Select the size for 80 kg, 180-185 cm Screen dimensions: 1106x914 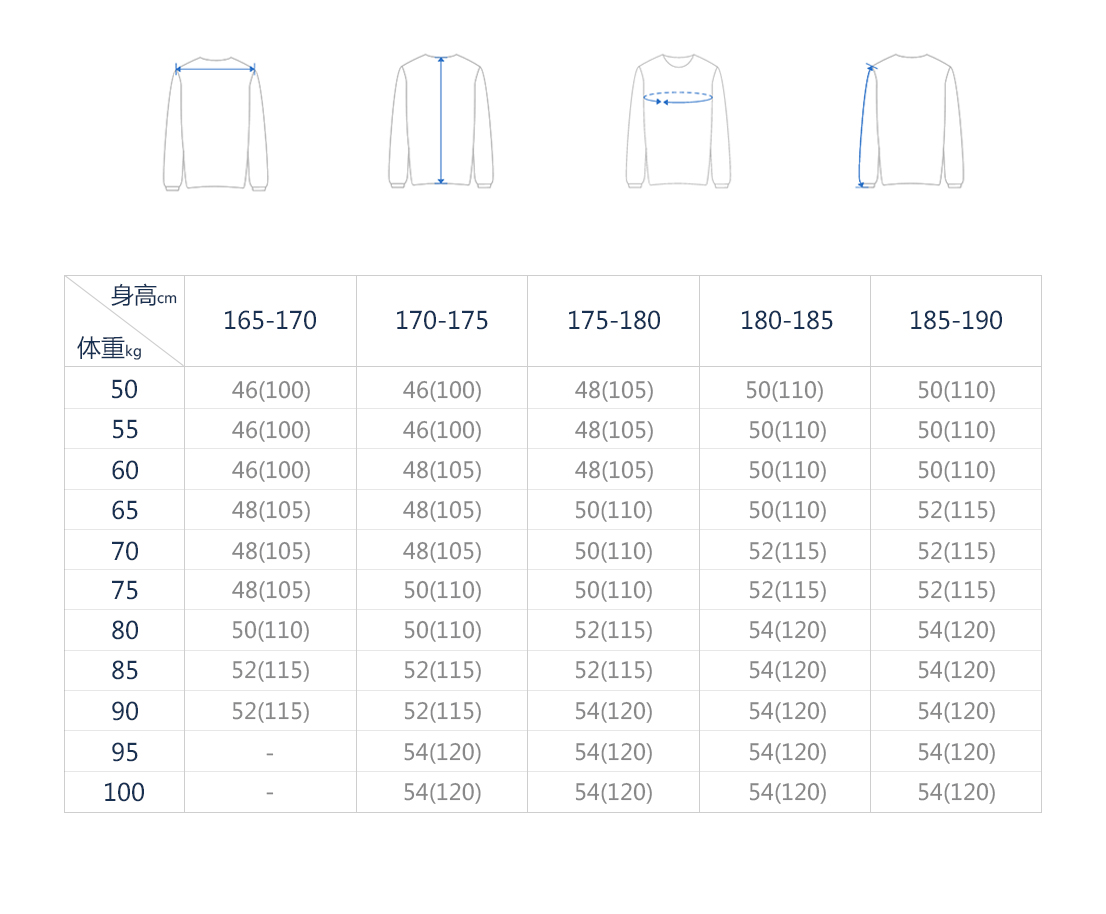click(788, 631)
